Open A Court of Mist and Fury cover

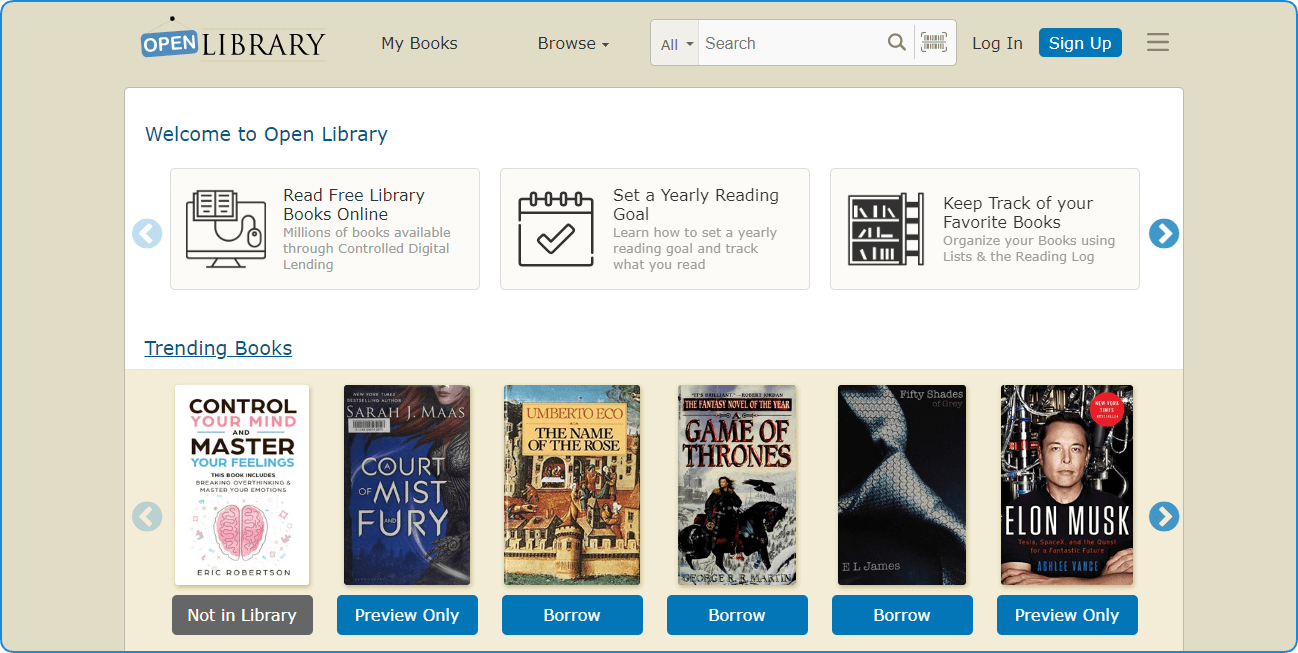(407, 485)
